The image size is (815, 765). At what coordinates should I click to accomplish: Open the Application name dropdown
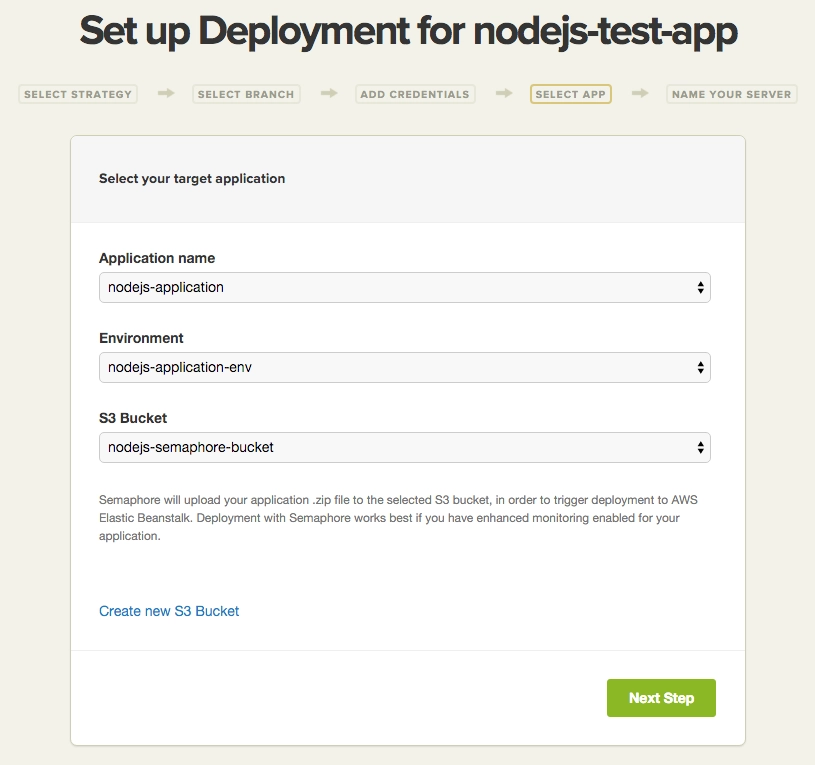tap(404, 287)
